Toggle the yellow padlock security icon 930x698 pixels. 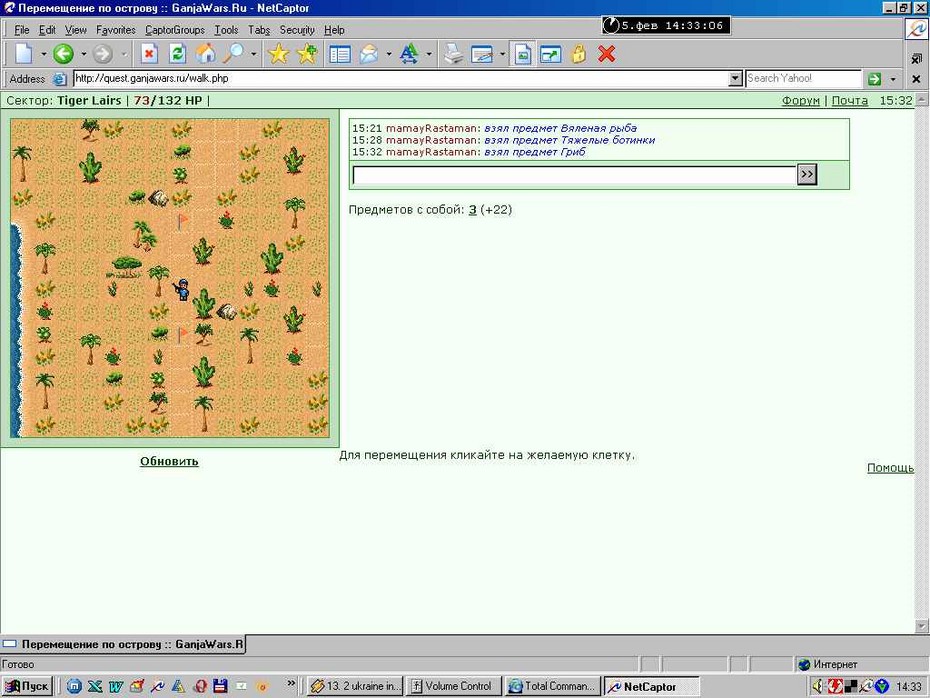(x=578, y=54)
